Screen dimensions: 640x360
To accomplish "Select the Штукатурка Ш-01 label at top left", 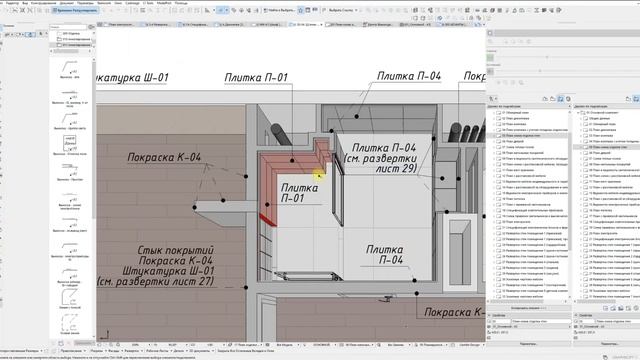I will [131, 78].
